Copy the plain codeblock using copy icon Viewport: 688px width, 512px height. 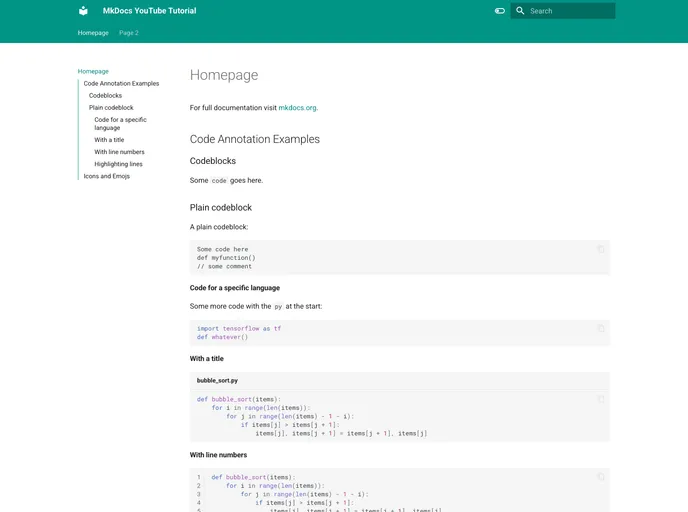click(601, 249)
